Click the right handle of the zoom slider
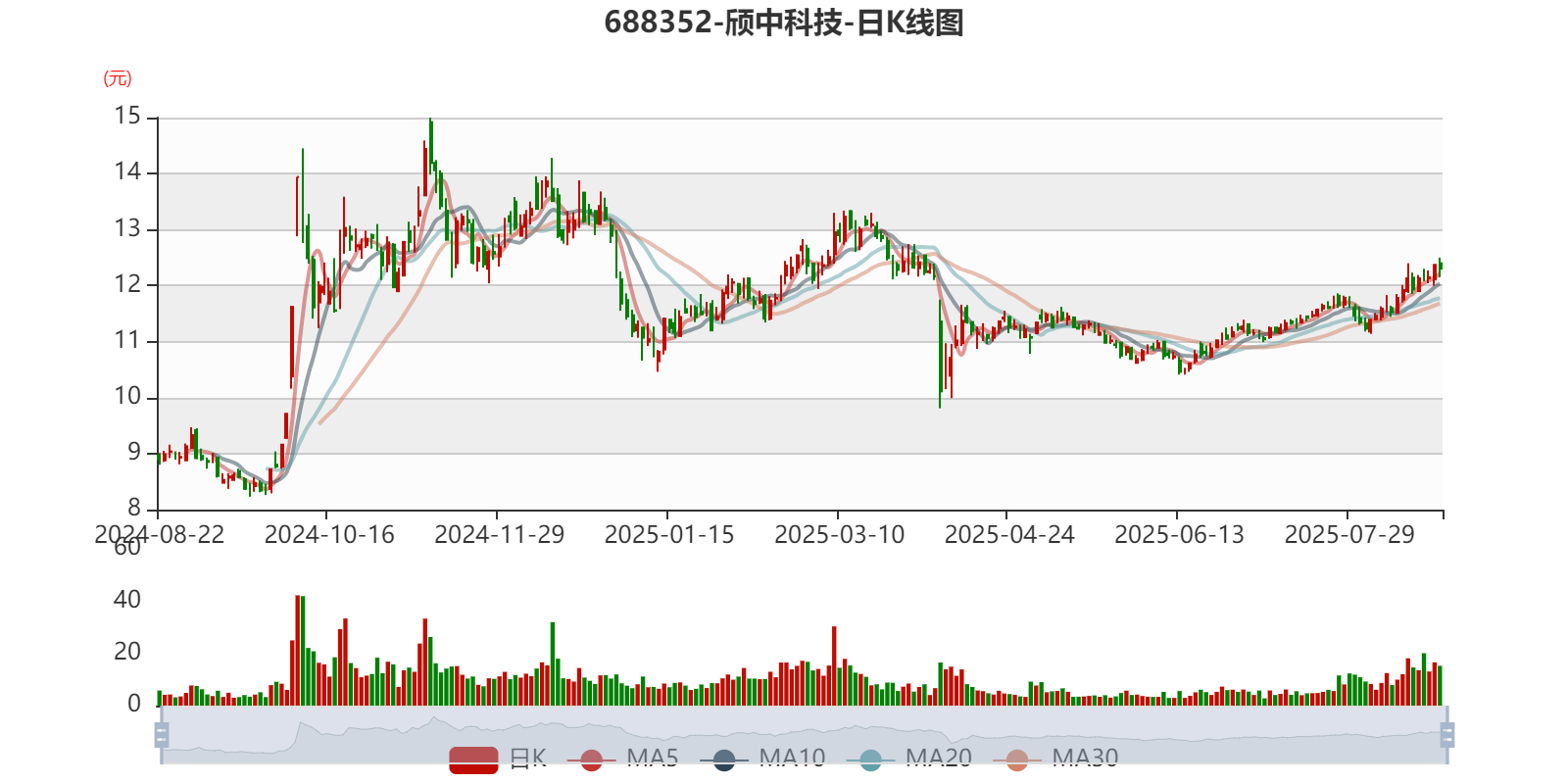 pos(1447,734)
